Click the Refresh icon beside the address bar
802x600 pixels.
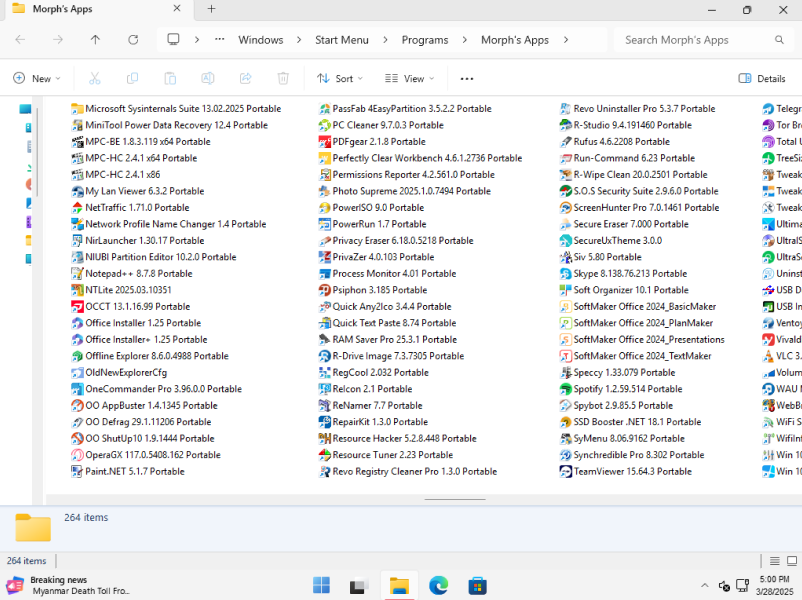133,39
